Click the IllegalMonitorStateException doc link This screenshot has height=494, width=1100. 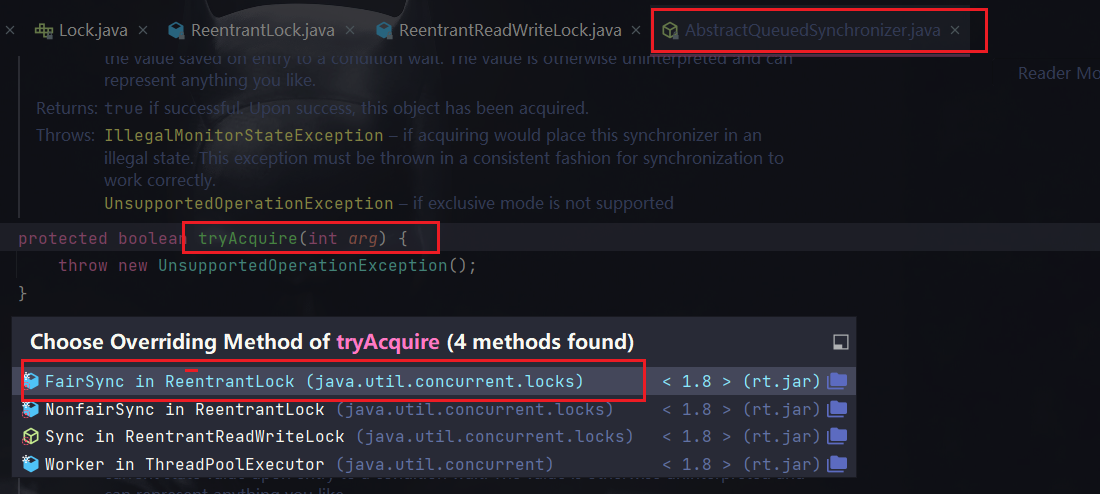click(243, 135)
